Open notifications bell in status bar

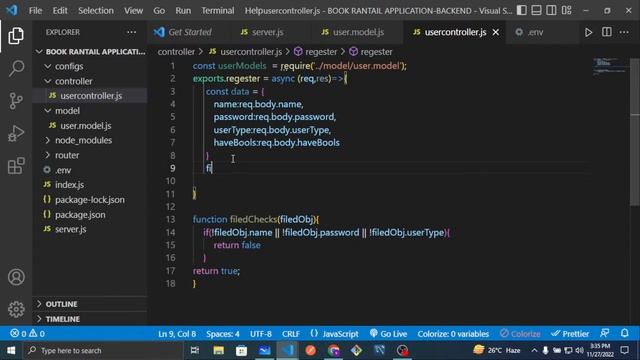[624, 333]
